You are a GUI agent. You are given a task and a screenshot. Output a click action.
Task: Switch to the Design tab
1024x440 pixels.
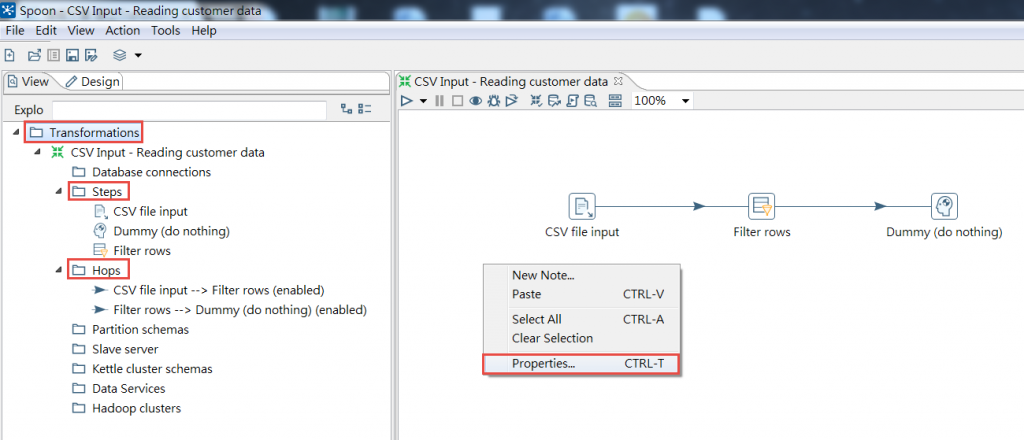(93, 82)
